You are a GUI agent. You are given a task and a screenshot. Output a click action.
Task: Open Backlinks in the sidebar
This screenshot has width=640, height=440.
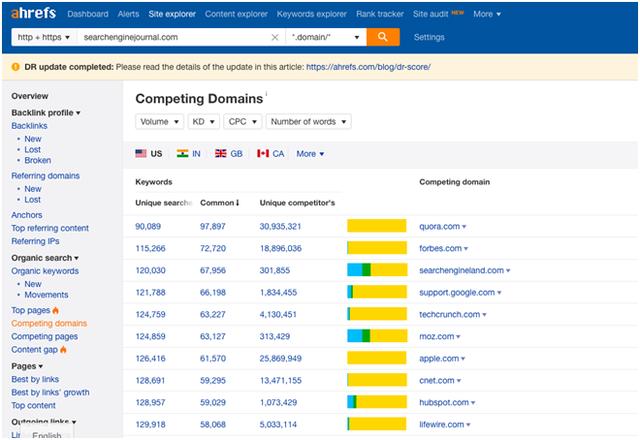29,126
